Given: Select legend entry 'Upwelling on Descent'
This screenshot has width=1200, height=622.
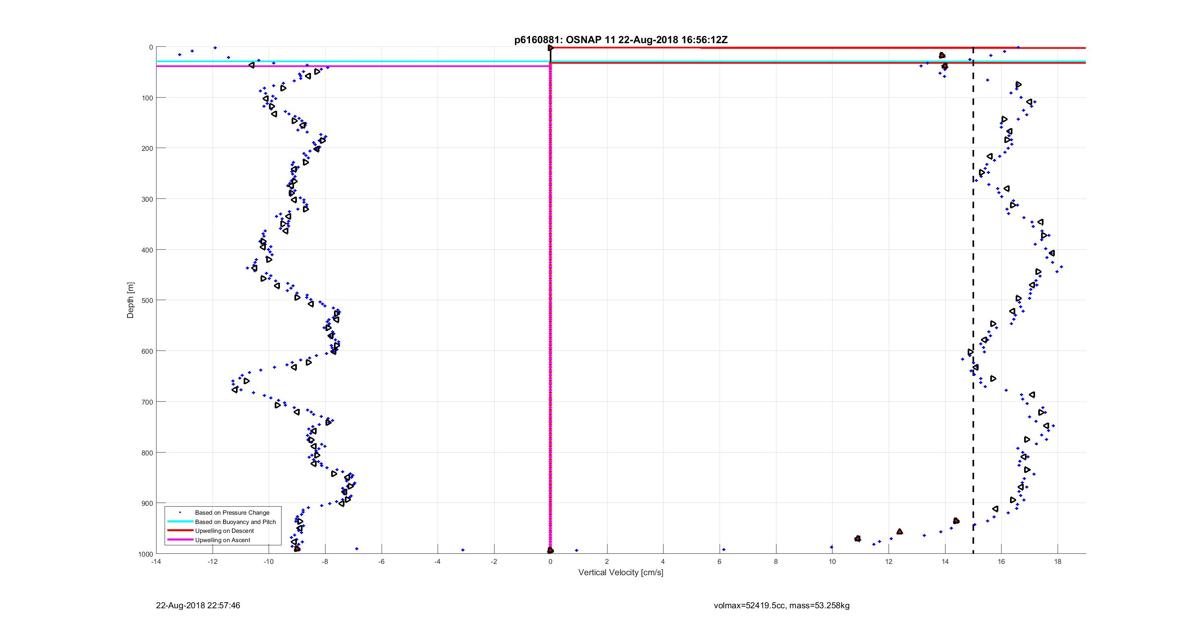Looking at the screenshot, I should tap(224, 531).
